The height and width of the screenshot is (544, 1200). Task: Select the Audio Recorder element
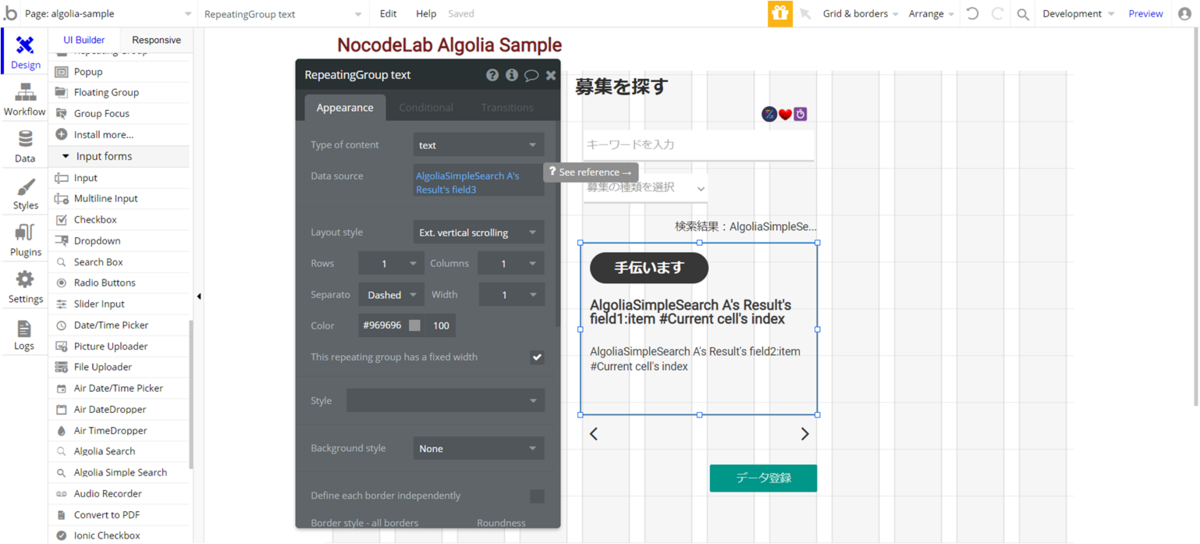(107, 494)
